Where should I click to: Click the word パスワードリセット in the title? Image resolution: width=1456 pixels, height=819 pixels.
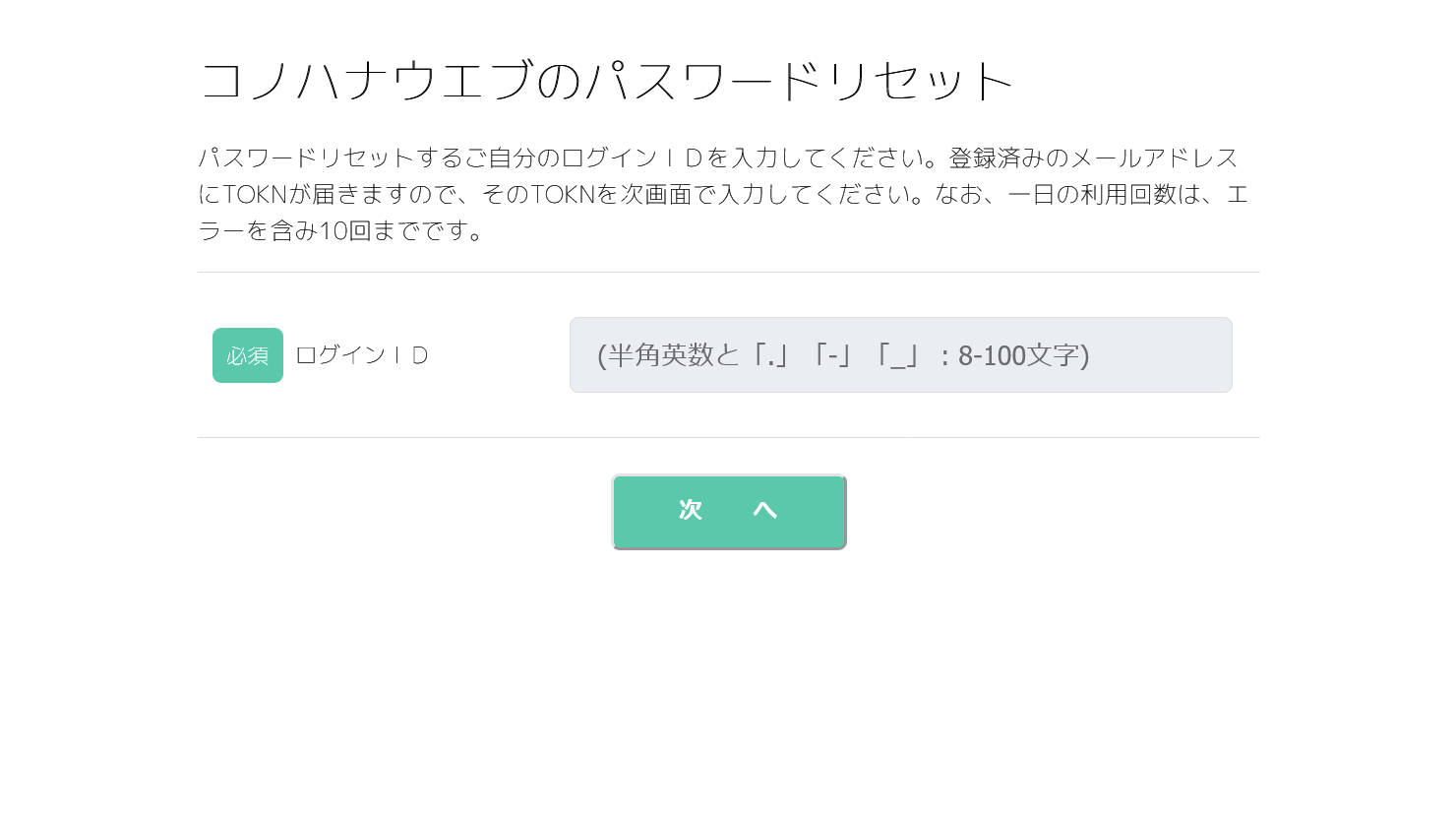(799, 81)
